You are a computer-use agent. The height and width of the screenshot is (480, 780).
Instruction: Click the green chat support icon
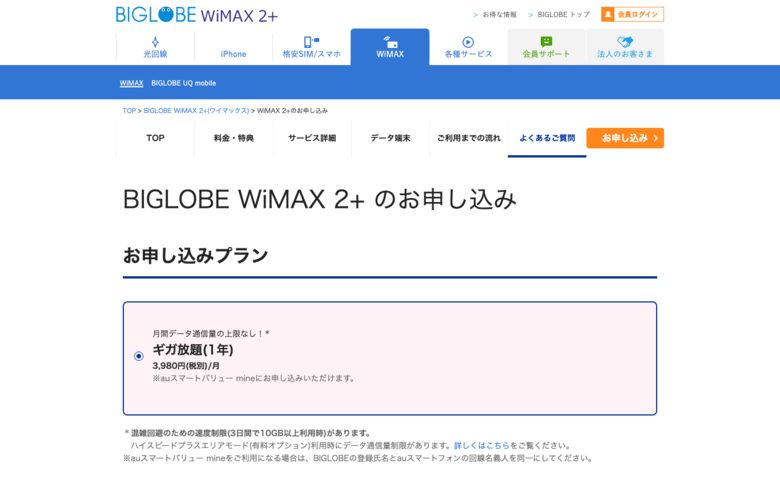tap(546, 42)
